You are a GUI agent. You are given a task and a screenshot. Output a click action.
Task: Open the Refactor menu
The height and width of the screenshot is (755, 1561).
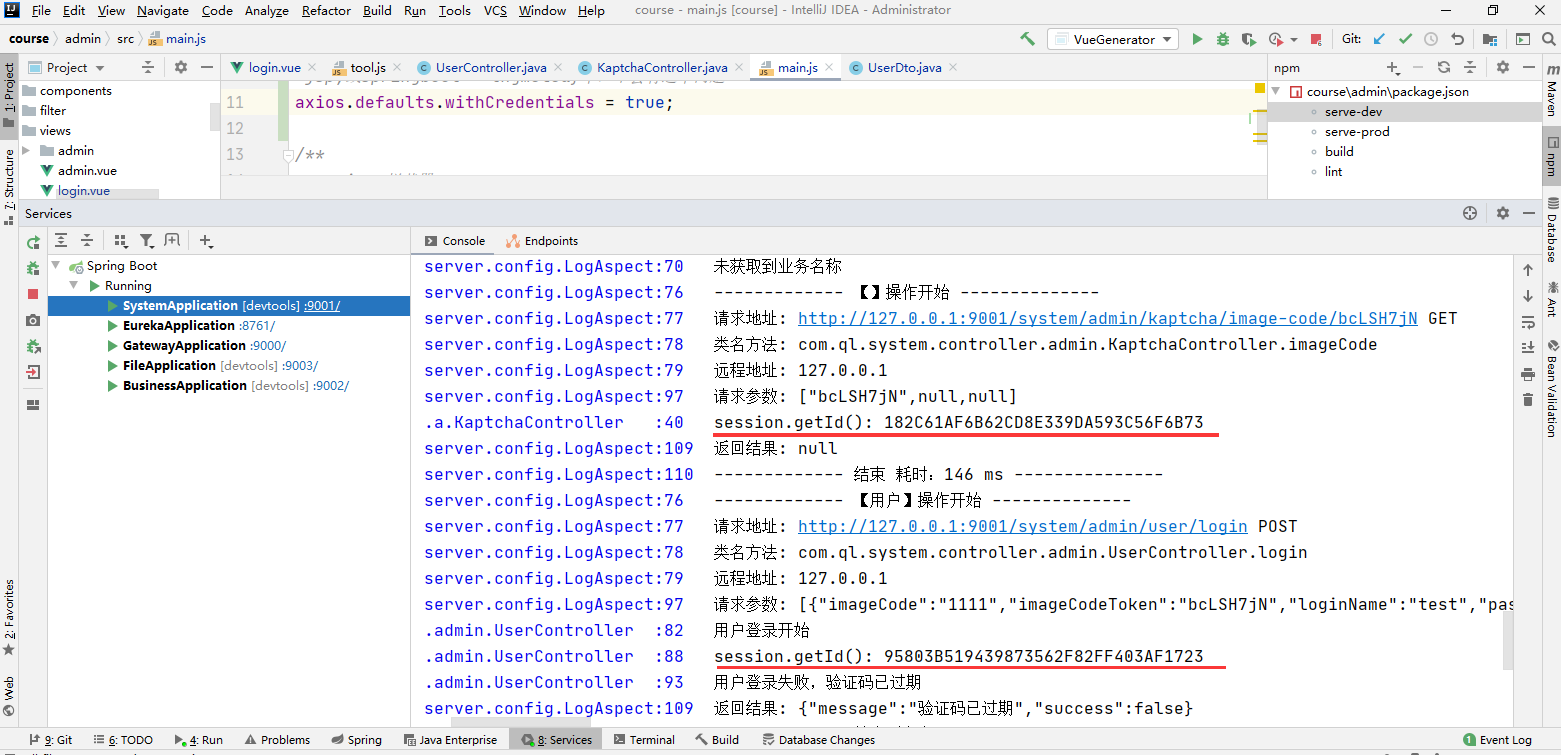[x=326, y=10]
